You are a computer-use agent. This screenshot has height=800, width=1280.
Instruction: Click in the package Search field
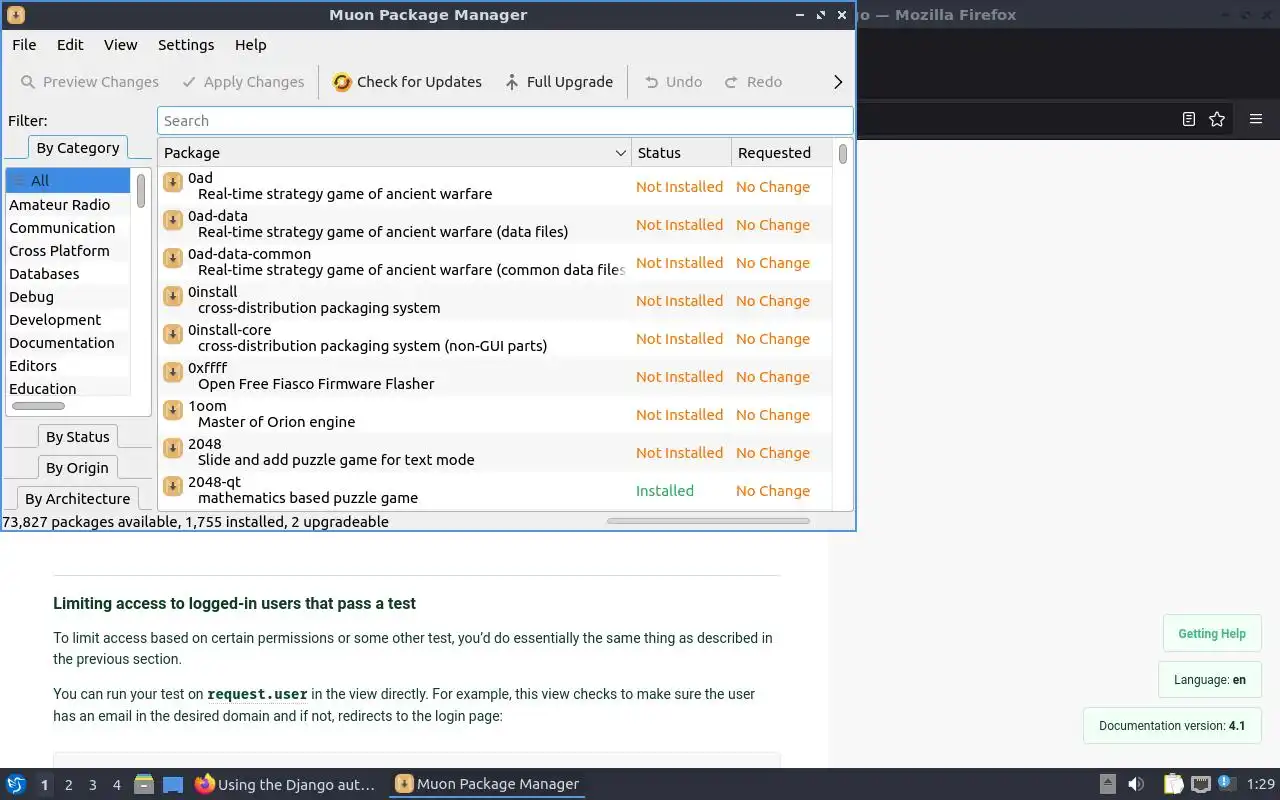pyautogui.click(x=505, y=121)
